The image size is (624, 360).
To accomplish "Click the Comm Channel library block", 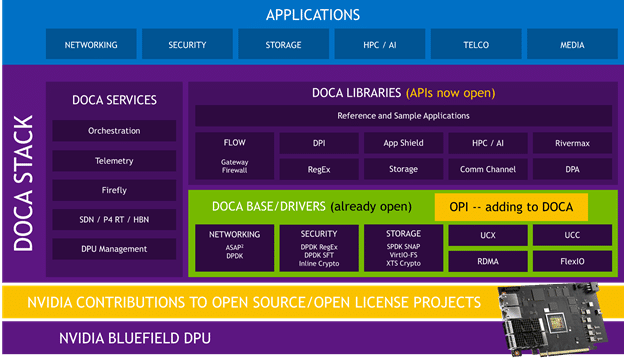I will [x=488, y=169].
